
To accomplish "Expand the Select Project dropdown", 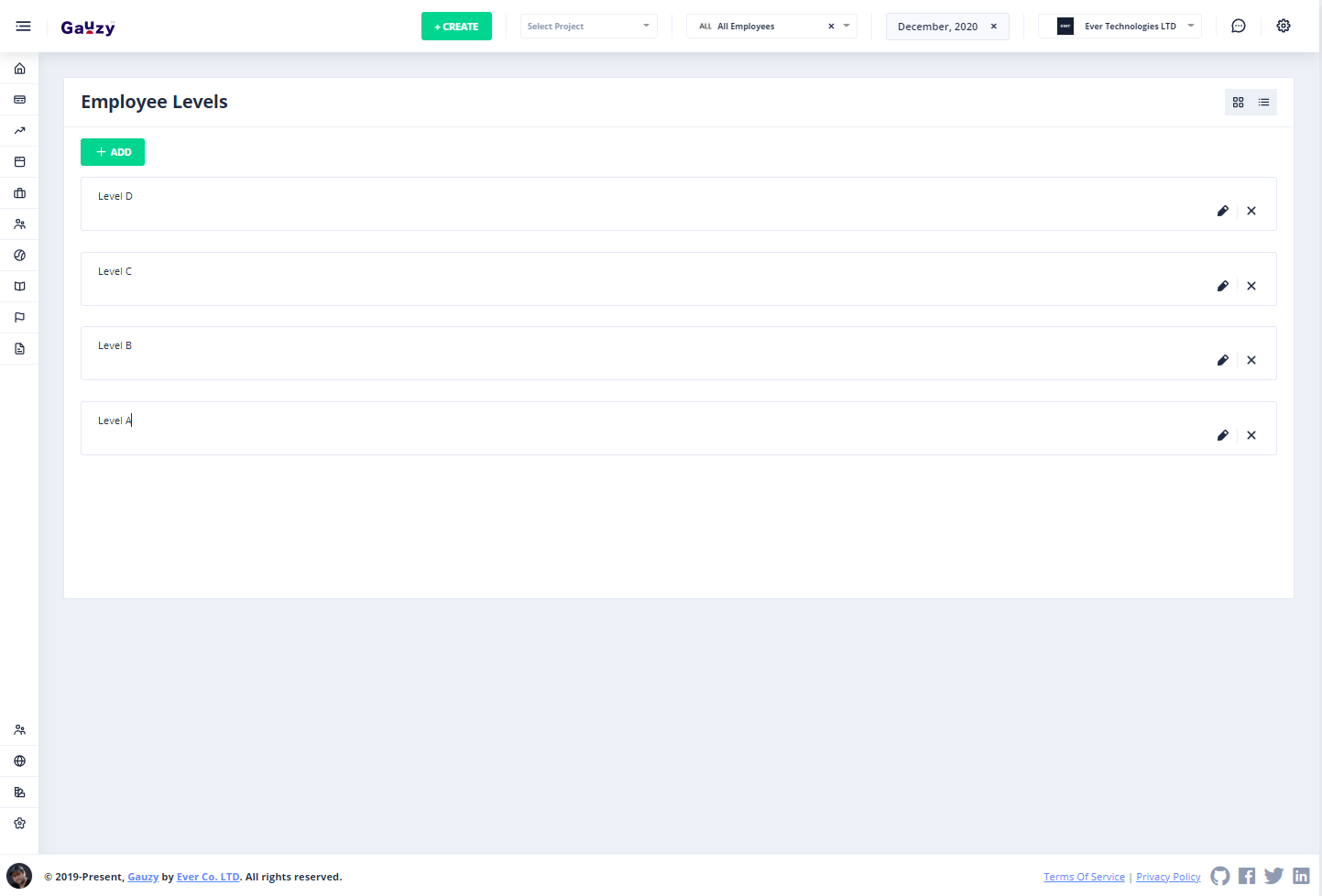I will (x=588, y=27).
